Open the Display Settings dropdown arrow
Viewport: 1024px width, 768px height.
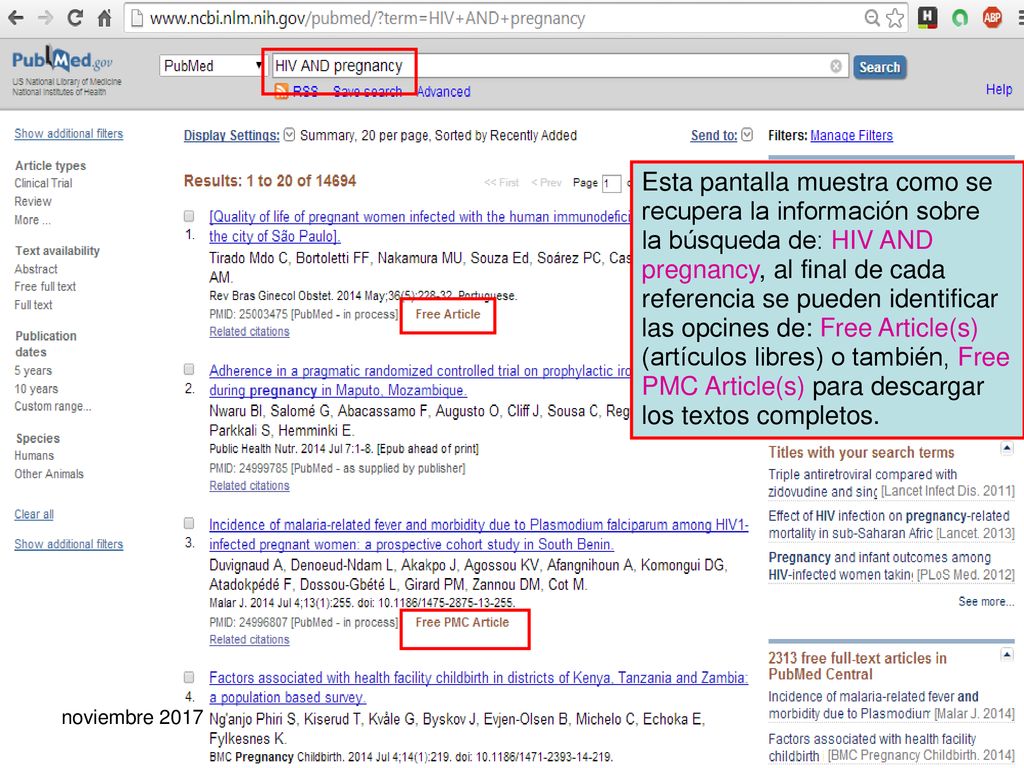(x=289, y=135)
